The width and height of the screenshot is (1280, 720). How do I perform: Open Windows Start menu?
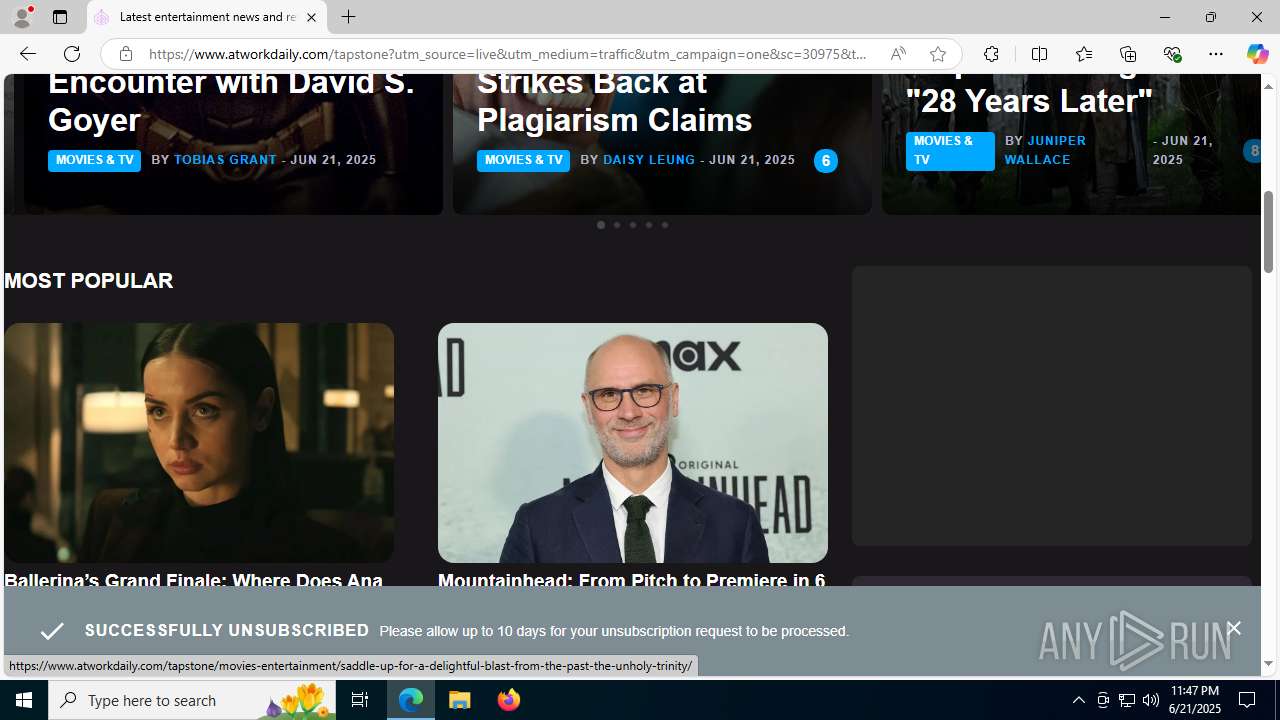tap(24, 700)
